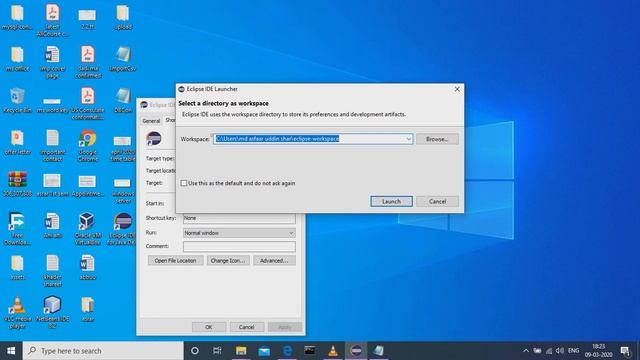
Task: Click the Change Icon... button
Action: (x=228, y=260)
